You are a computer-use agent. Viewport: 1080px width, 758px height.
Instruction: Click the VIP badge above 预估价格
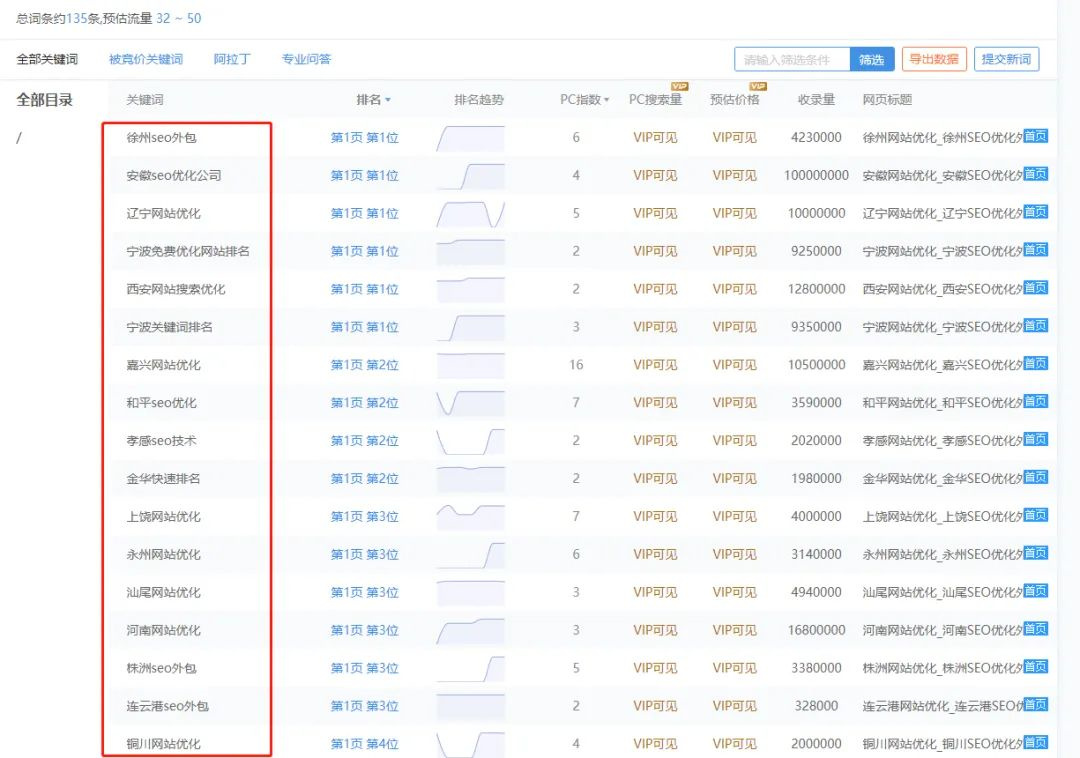pyautogui.click(x=758, y=87)
